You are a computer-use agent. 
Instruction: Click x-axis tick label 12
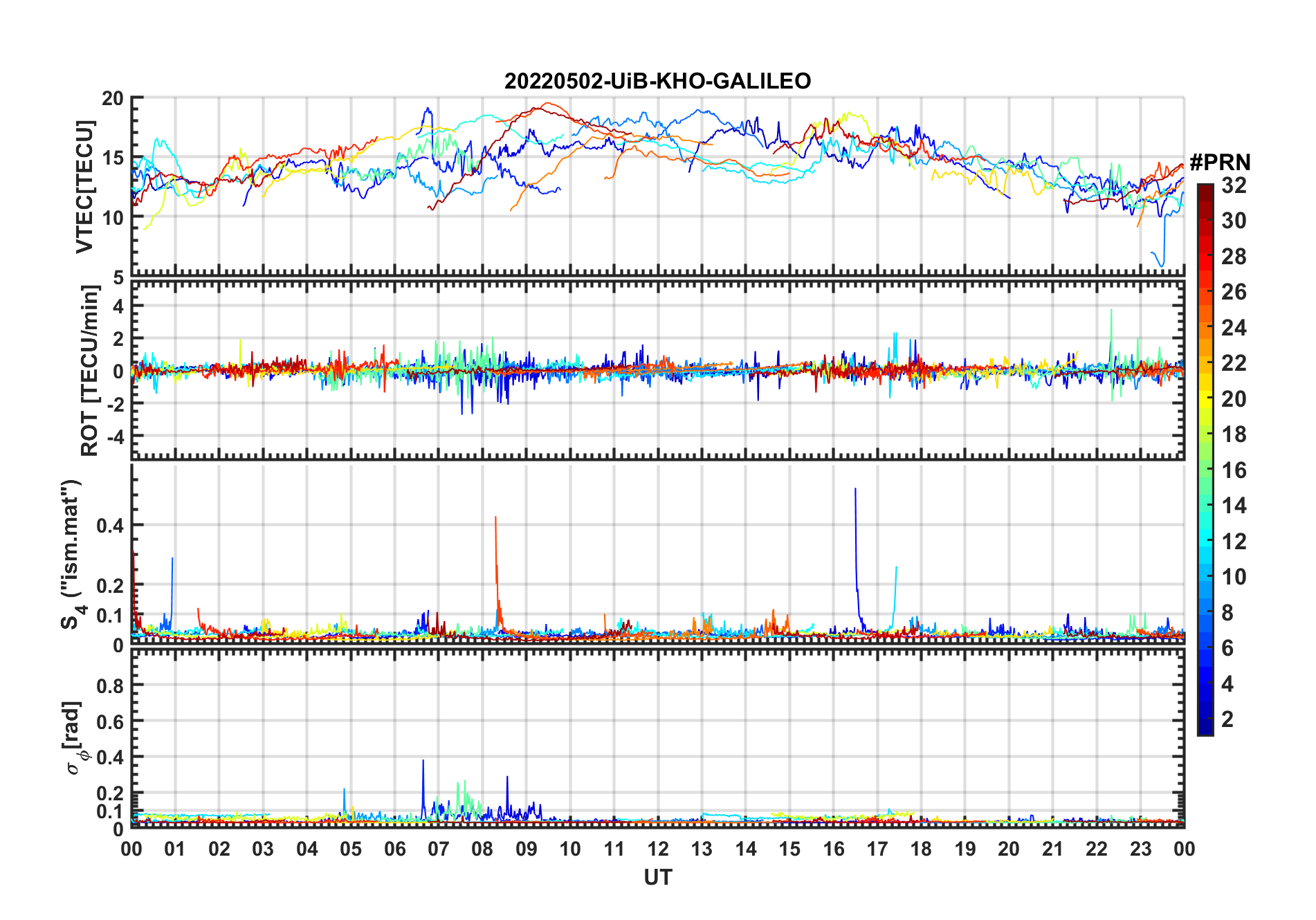click(x=657, y=849)
